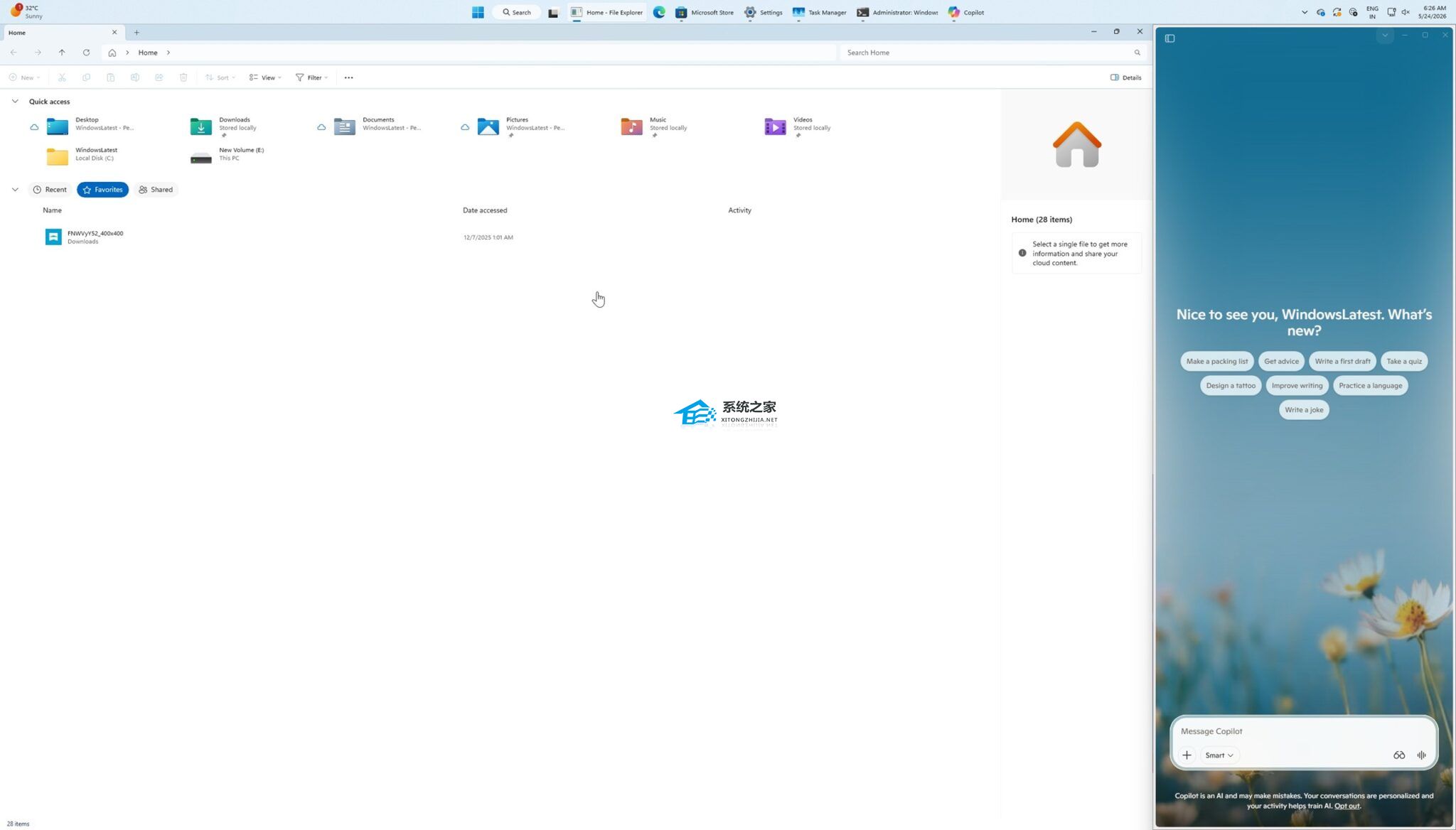This screenshot has width=1456, height=830.
Task: Collapse the Quick access section
Action: coord(15,102)
